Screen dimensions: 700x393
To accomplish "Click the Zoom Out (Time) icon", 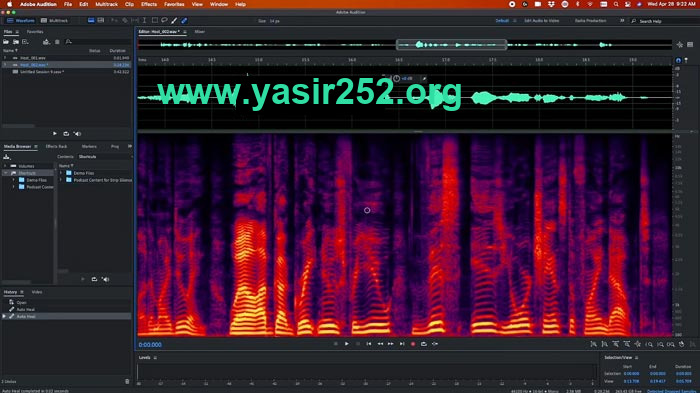I will click(627, 344).
